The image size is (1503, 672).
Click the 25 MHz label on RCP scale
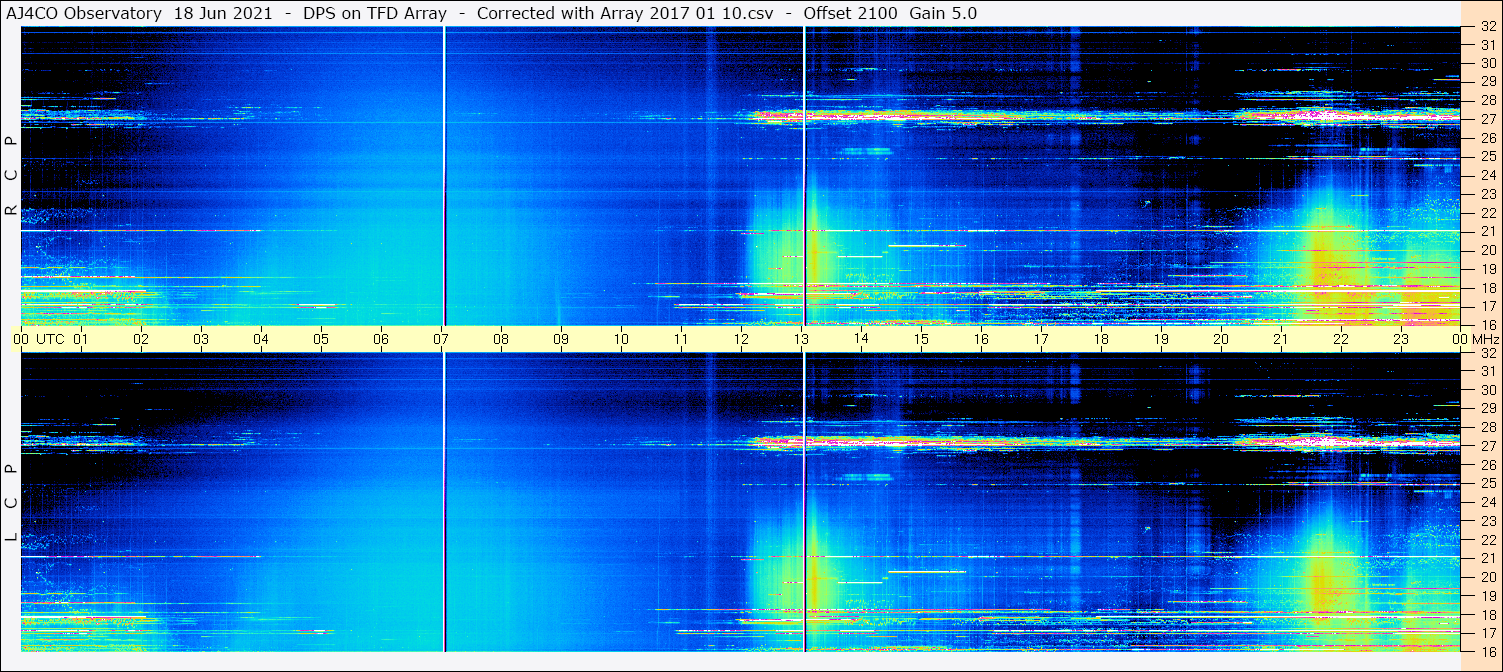tap(1488, 157)
